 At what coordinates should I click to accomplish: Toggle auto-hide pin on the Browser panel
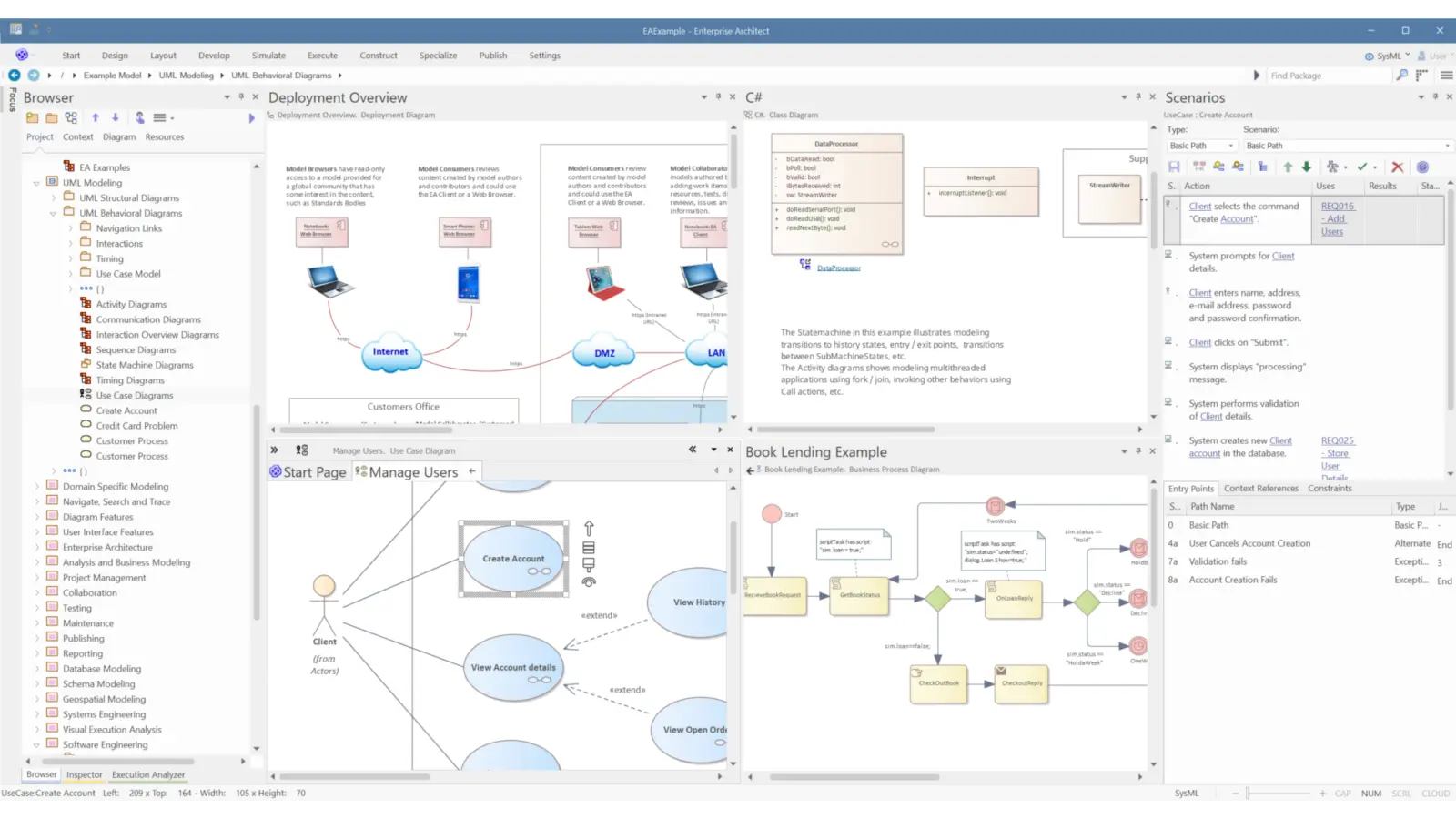pyautogui.click(x=239, y=97)
